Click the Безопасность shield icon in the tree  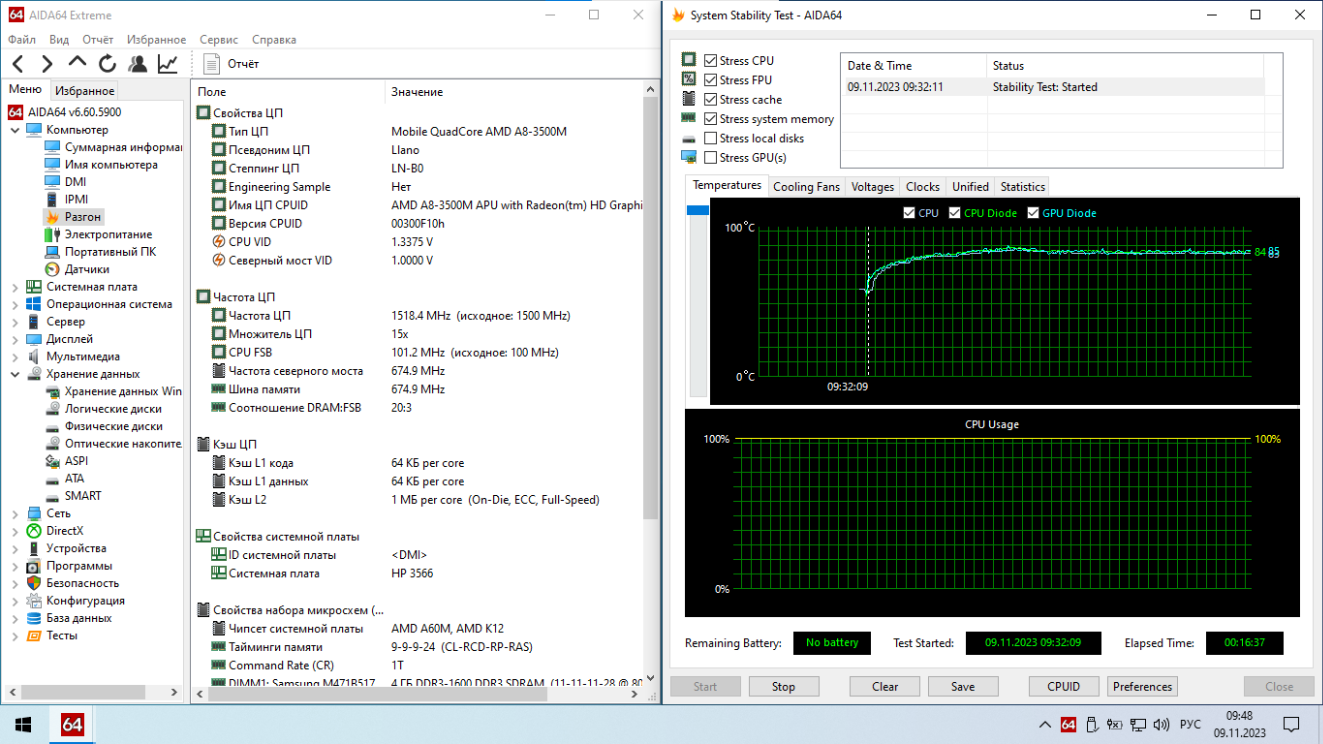tap(34, 583)
